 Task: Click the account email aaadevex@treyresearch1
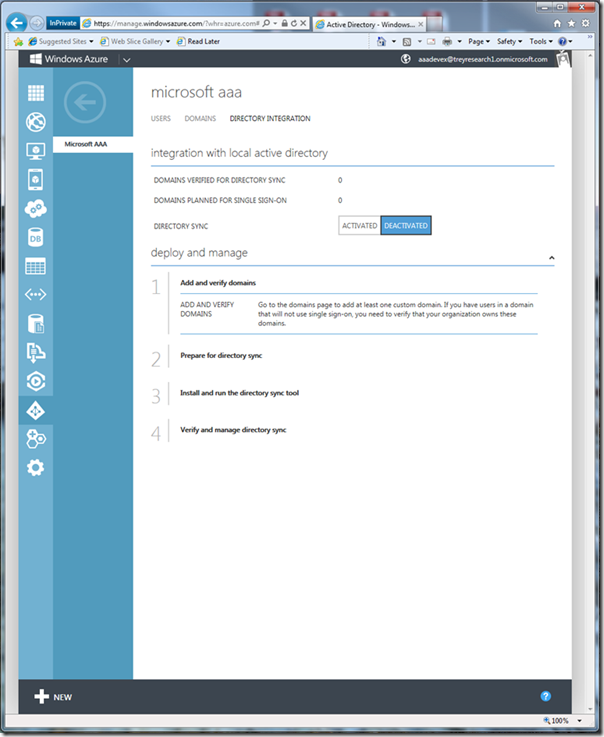click(x=483, y=59)
